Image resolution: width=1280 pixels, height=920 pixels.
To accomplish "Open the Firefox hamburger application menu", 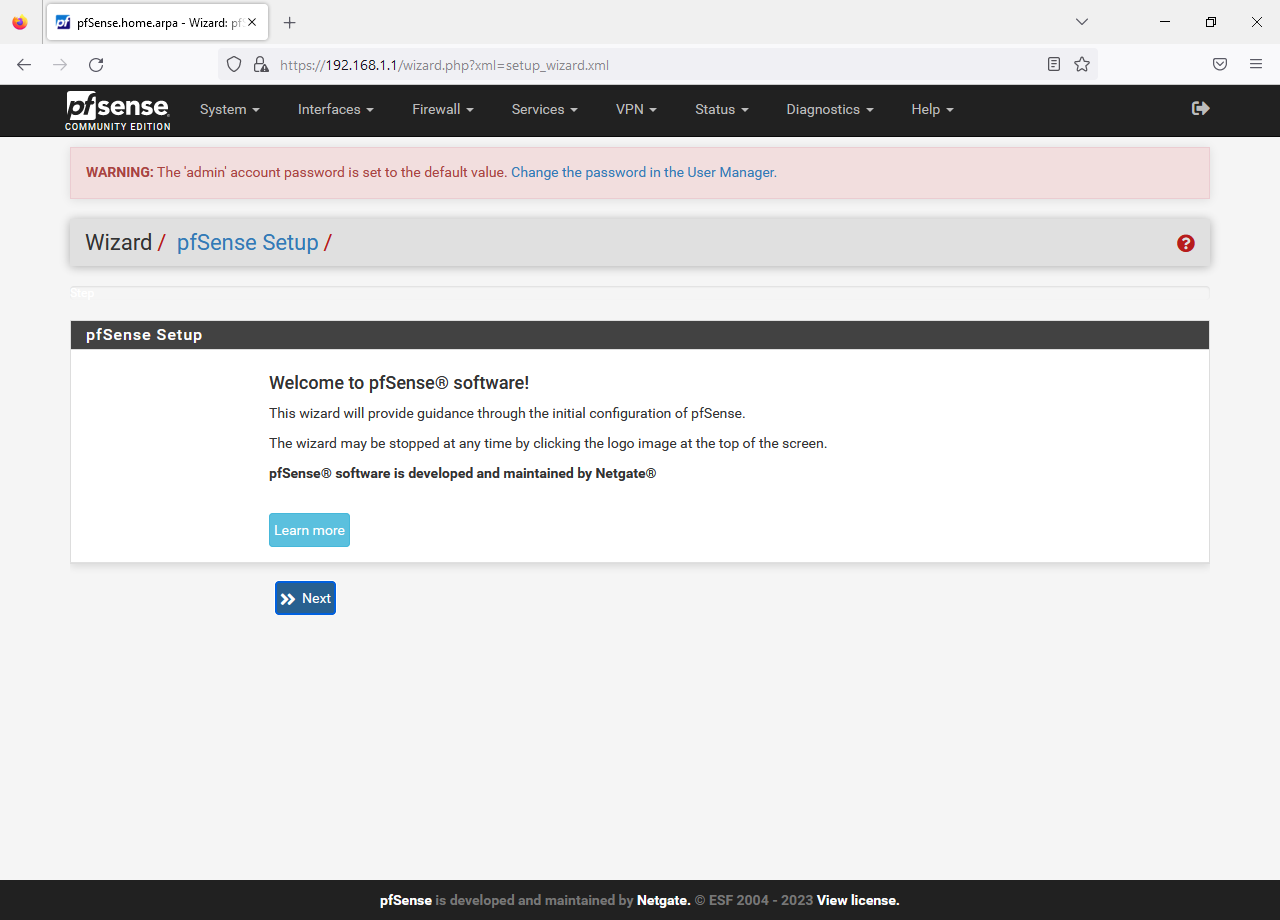I will (1256, 64).
